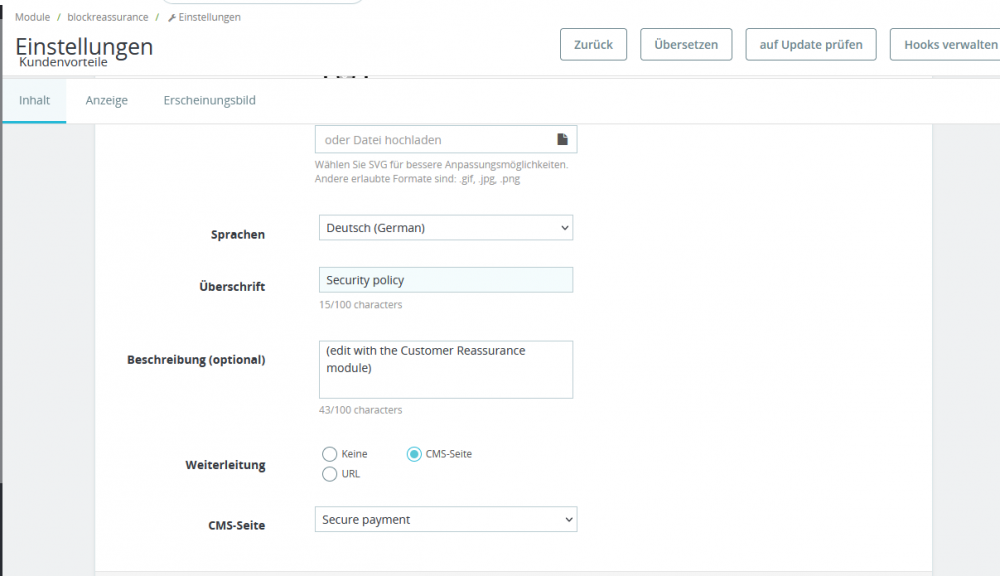
Task: Open Hooks verwalten
Action: (945, 44)
